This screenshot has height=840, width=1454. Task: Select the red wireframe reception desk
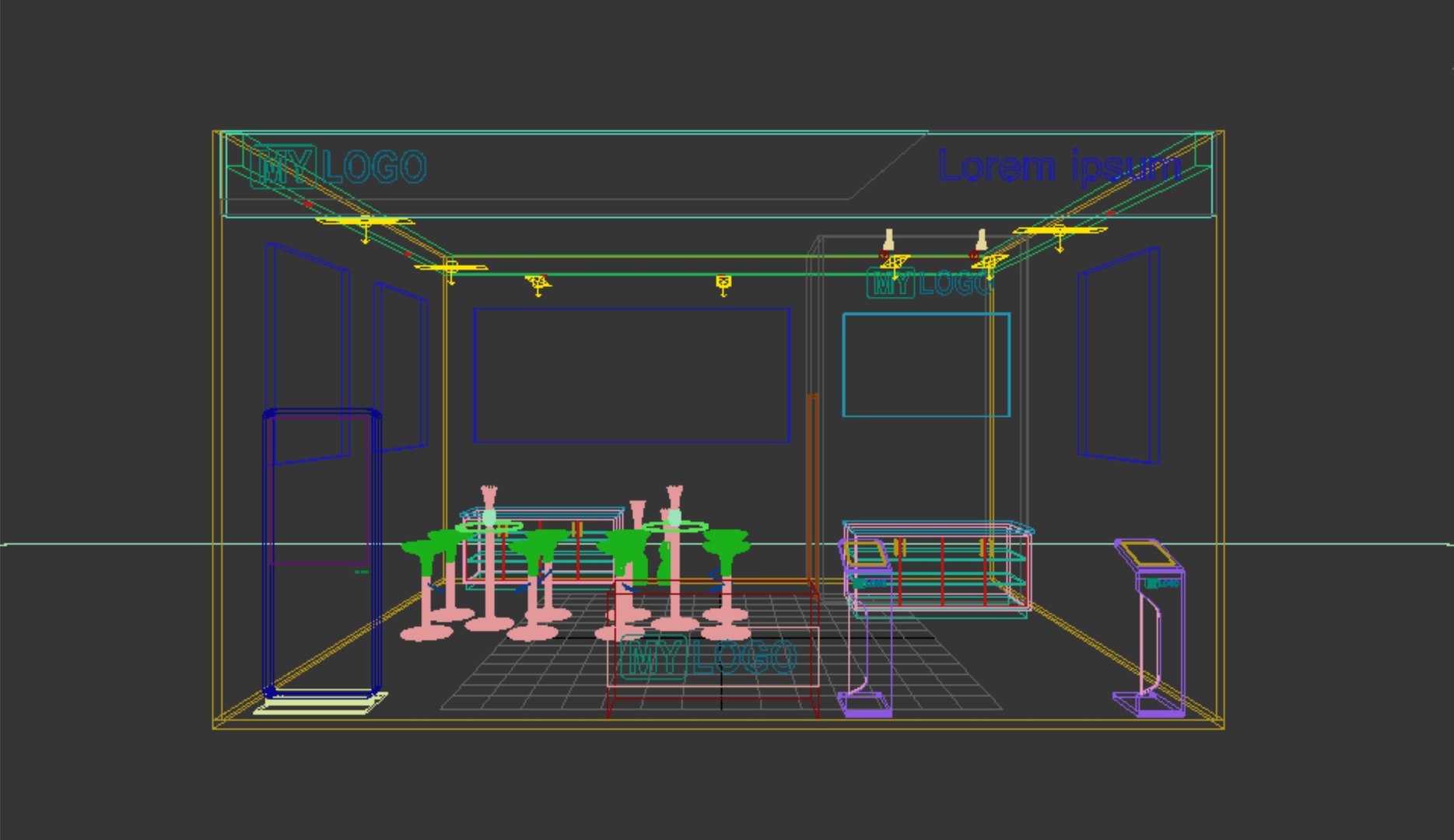713,649
